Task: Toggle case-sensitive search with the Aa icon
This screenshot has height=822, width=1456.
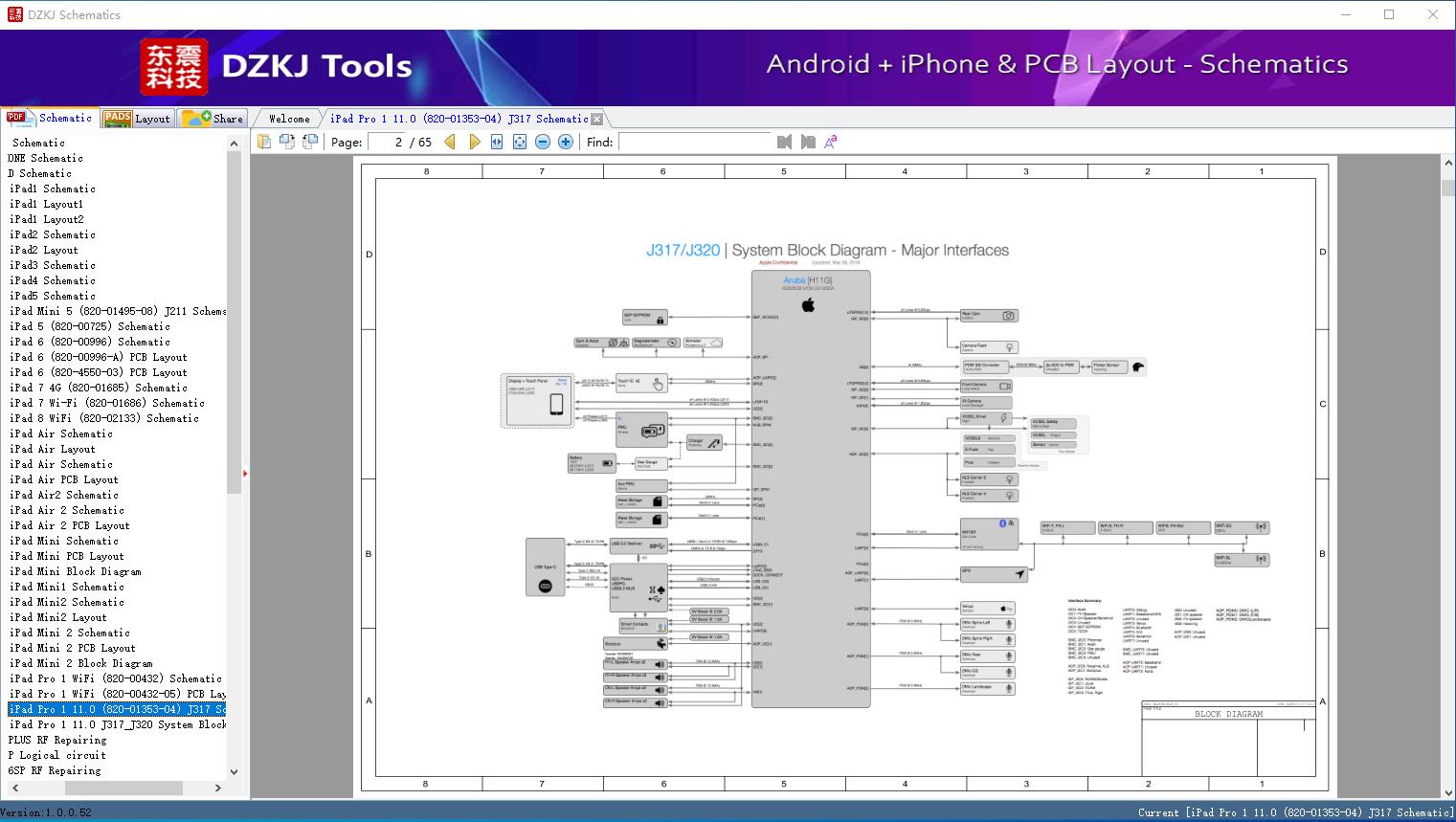Action: (829, 140)
